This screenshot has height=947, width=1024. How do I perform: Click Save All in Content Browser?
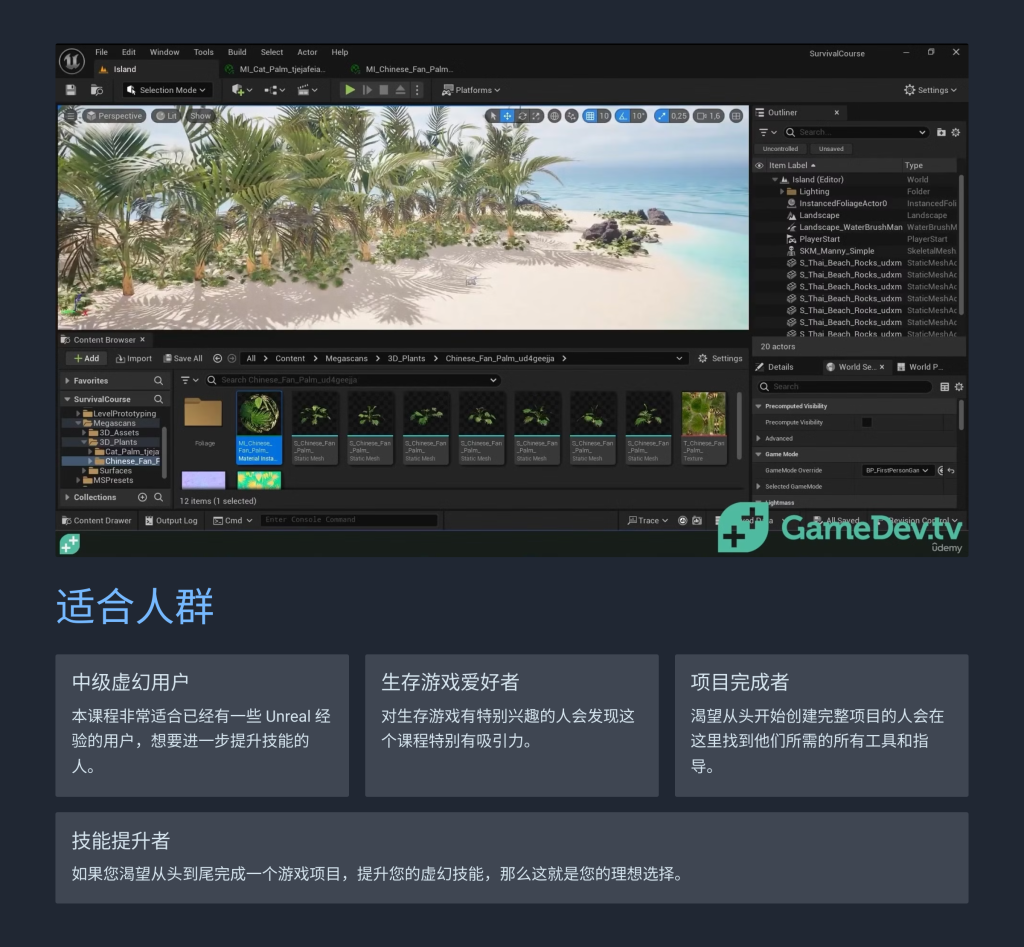(x=183, y=359)
